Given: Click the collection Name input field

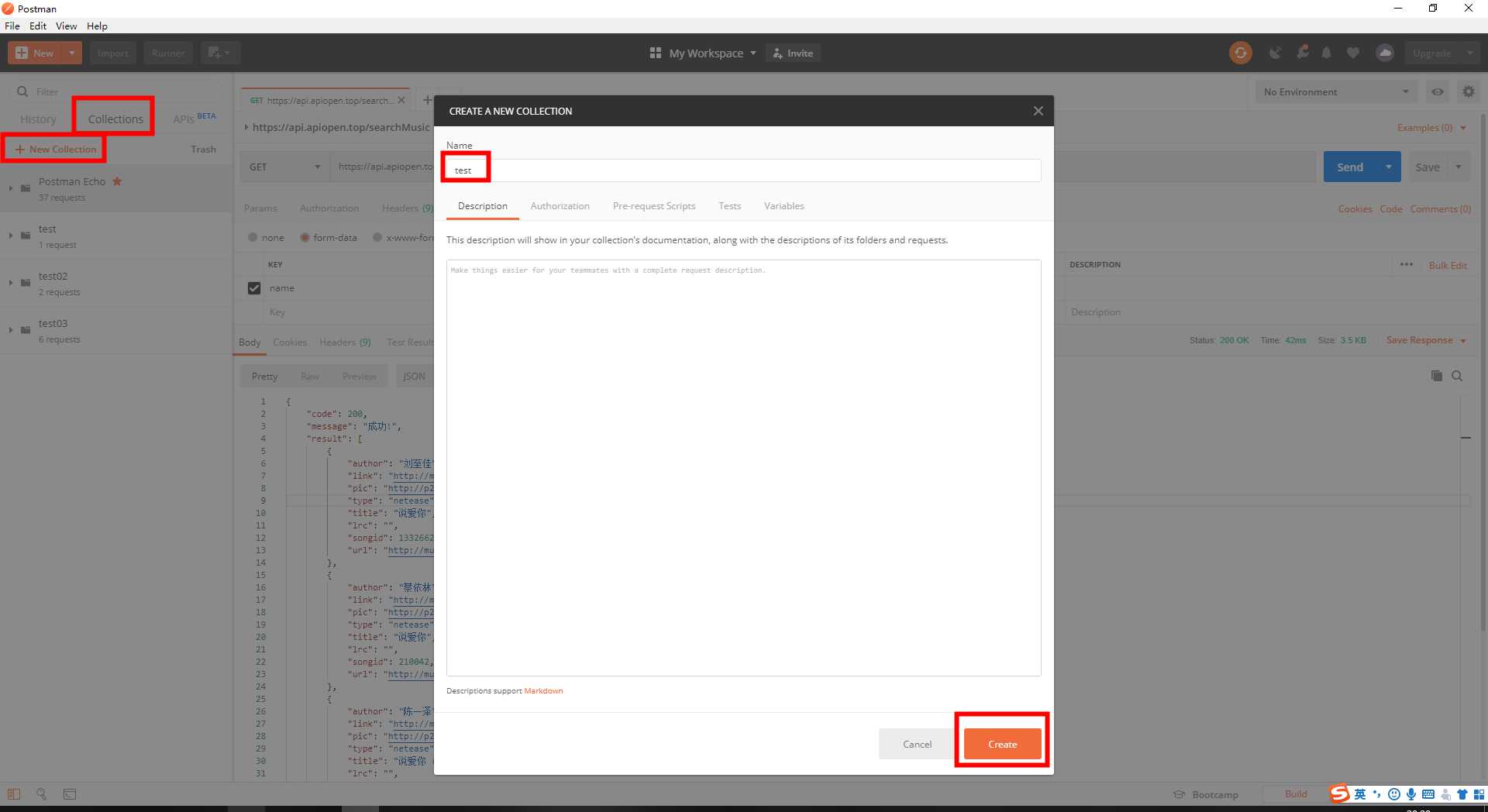Looking at the screenshot, I should (x=743, y=170).
